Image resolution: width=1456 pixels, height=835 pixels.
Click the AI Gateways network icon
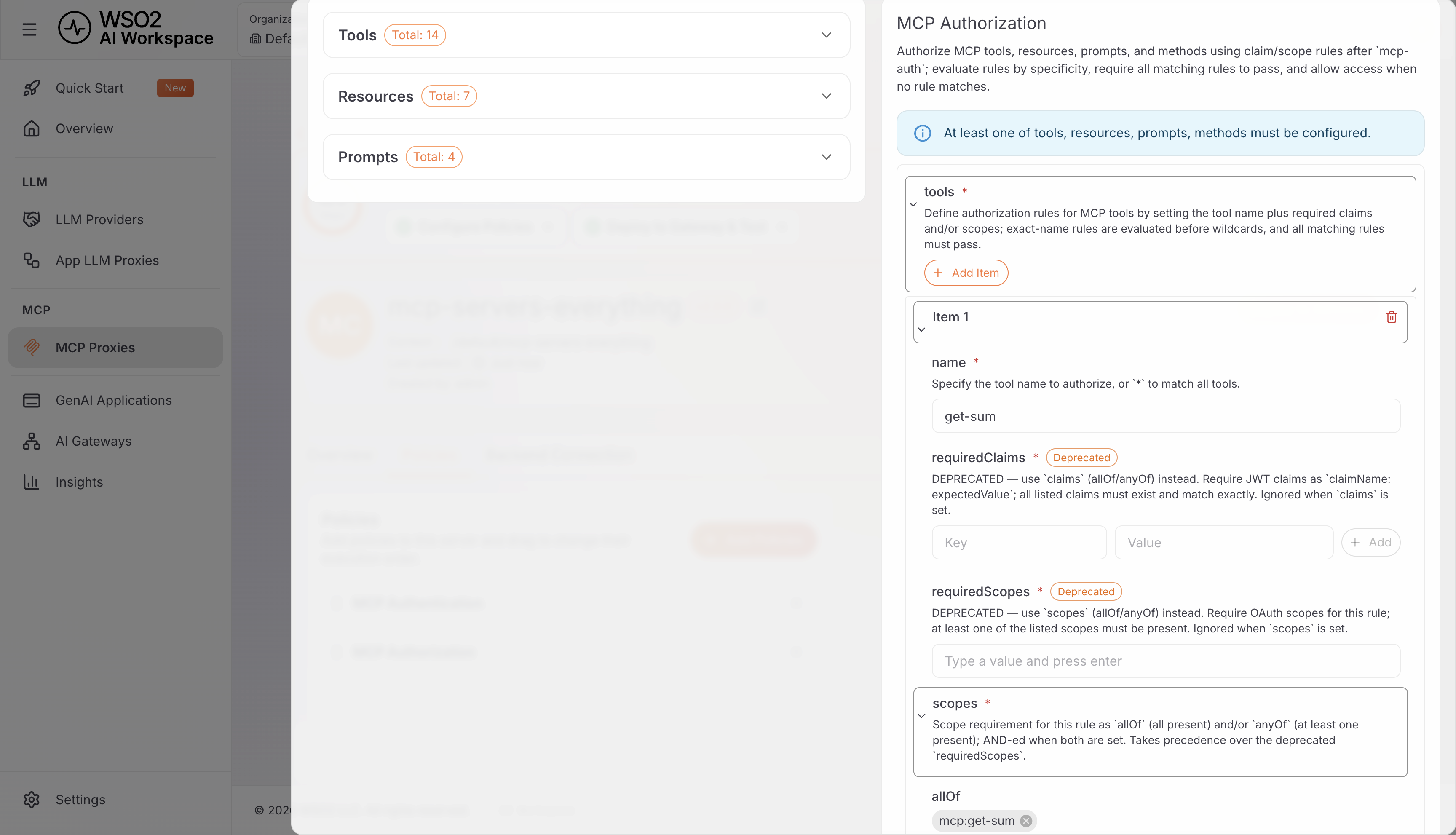[x=32, y=441]
